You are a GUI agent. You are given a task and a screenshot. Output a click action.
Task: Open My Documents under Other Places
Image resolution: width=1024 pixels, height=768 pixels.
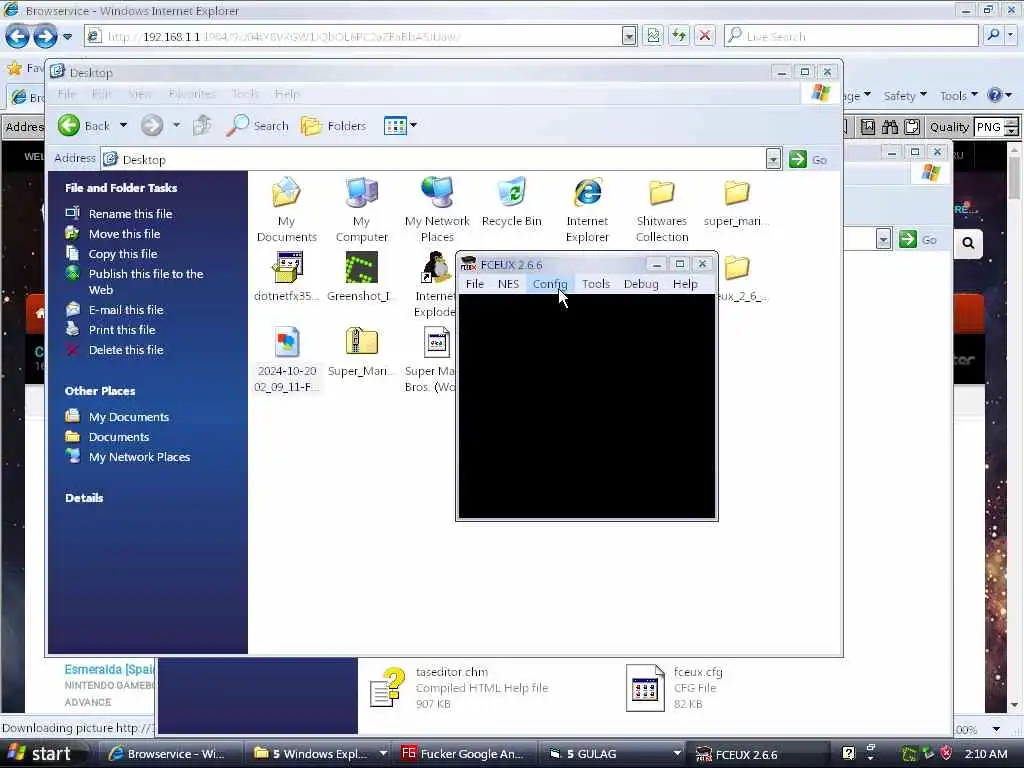click(x=129, y=417)
